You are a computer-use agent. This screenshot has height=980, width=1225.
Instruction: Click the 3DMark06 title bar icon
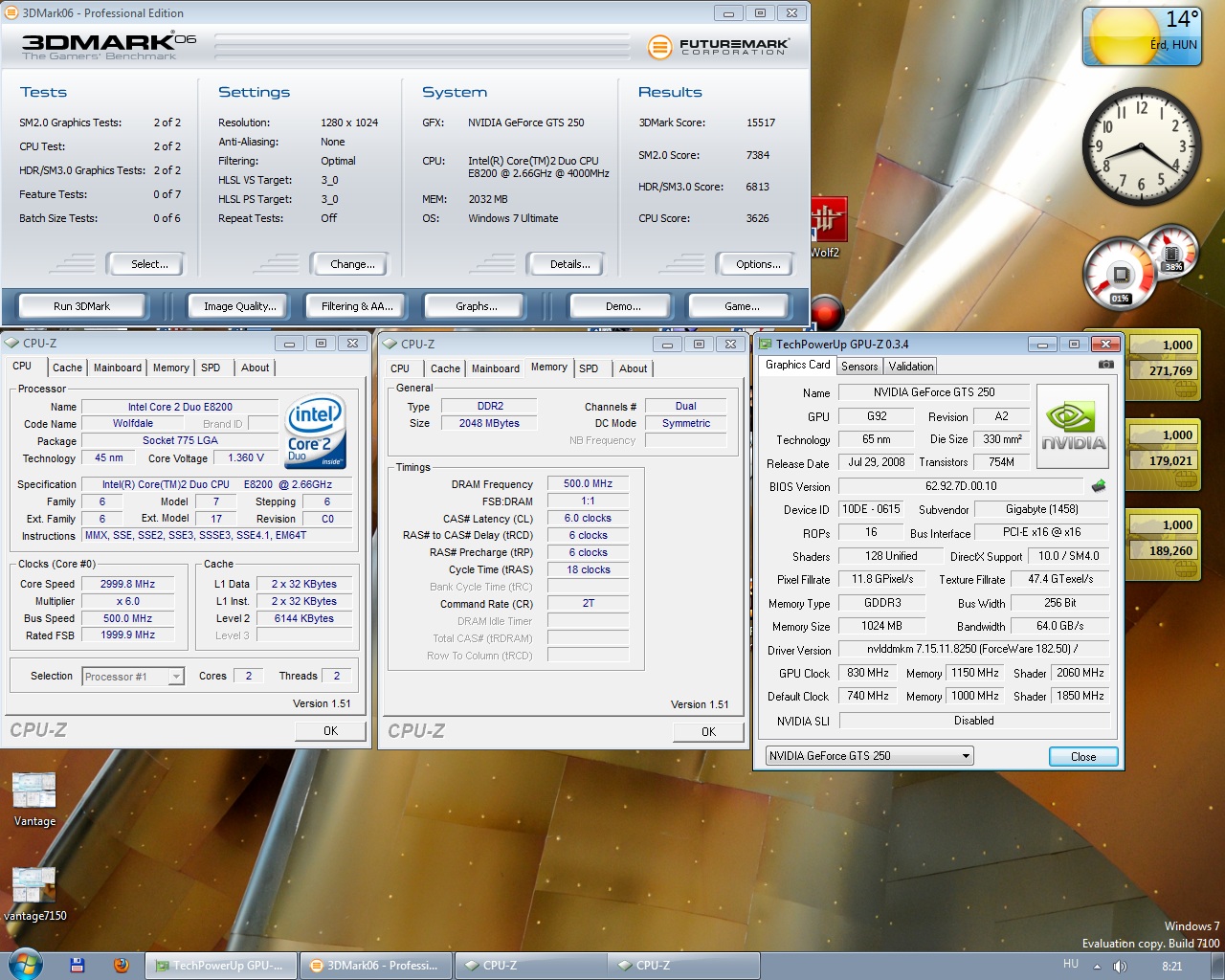pyautogui.click(x=11, y=12)
